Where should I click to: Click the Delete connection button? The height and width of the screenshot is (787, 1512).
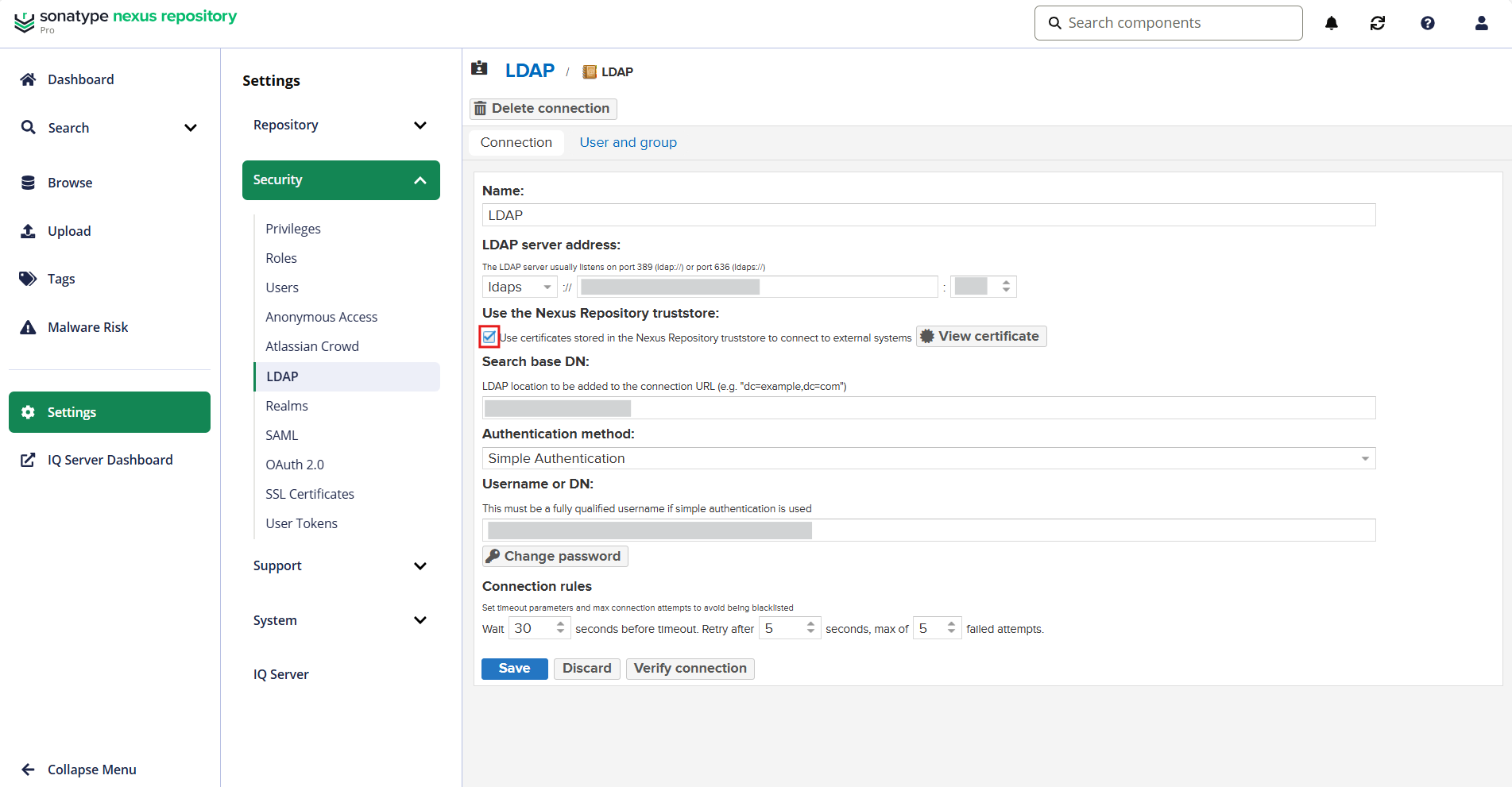point(543,108)
